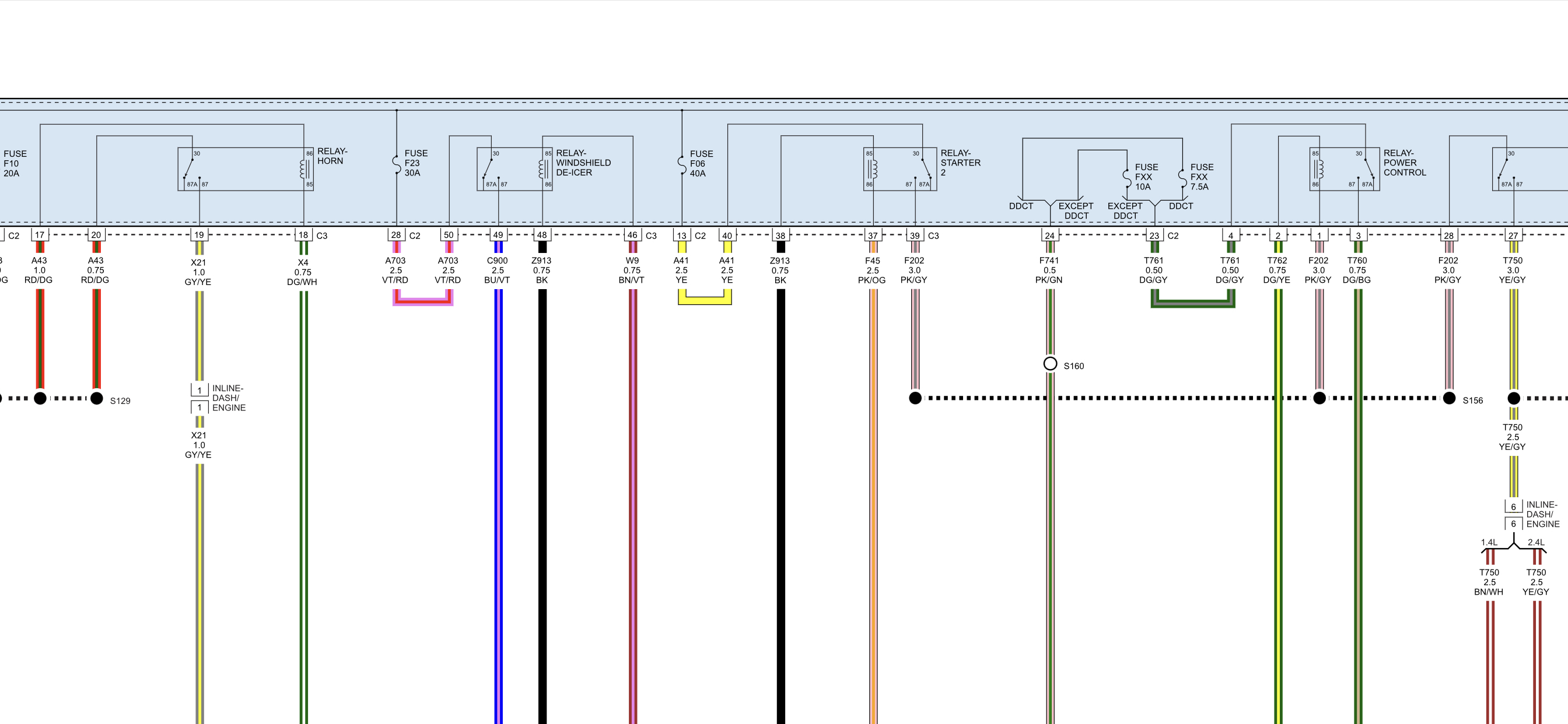This screenshot has height=724, width=1568.
Task: Select the T750 inline connector pin 6
Action: [x=1513, y=507]
